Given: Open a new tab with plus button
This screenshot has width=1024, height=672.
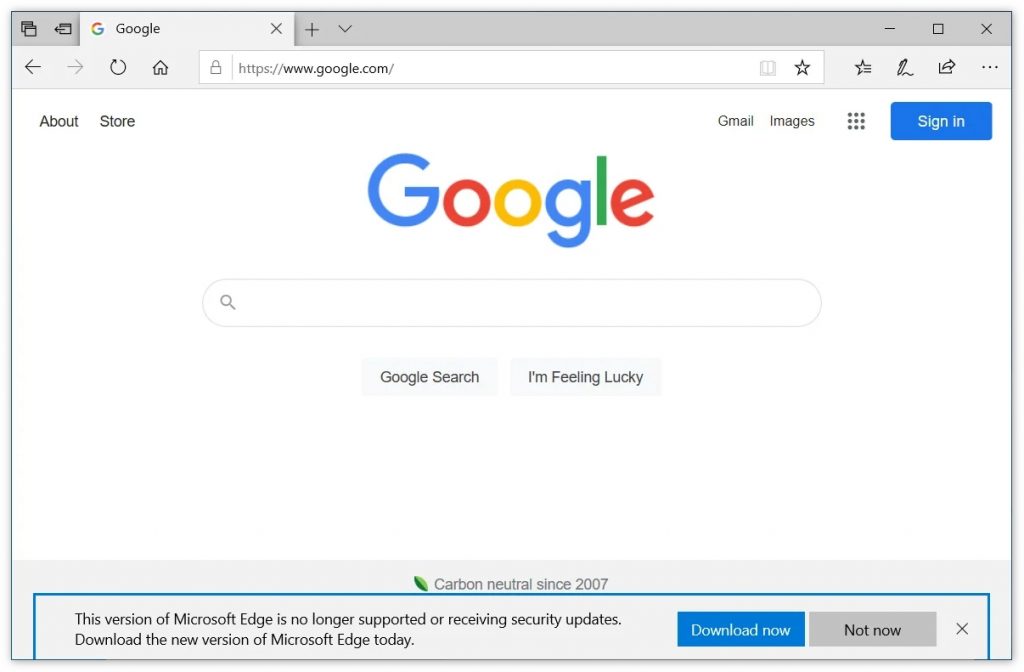Looking at the screenshot, I should click(312, 29).
